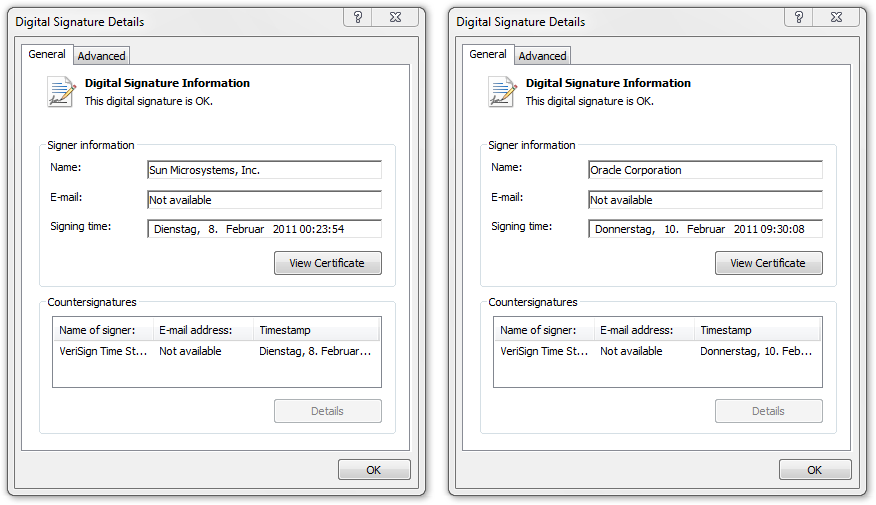Switch to Advanced tab in Sun Microsystems dialog
This screenshot has width=876, height=505.
pos(102,56)
